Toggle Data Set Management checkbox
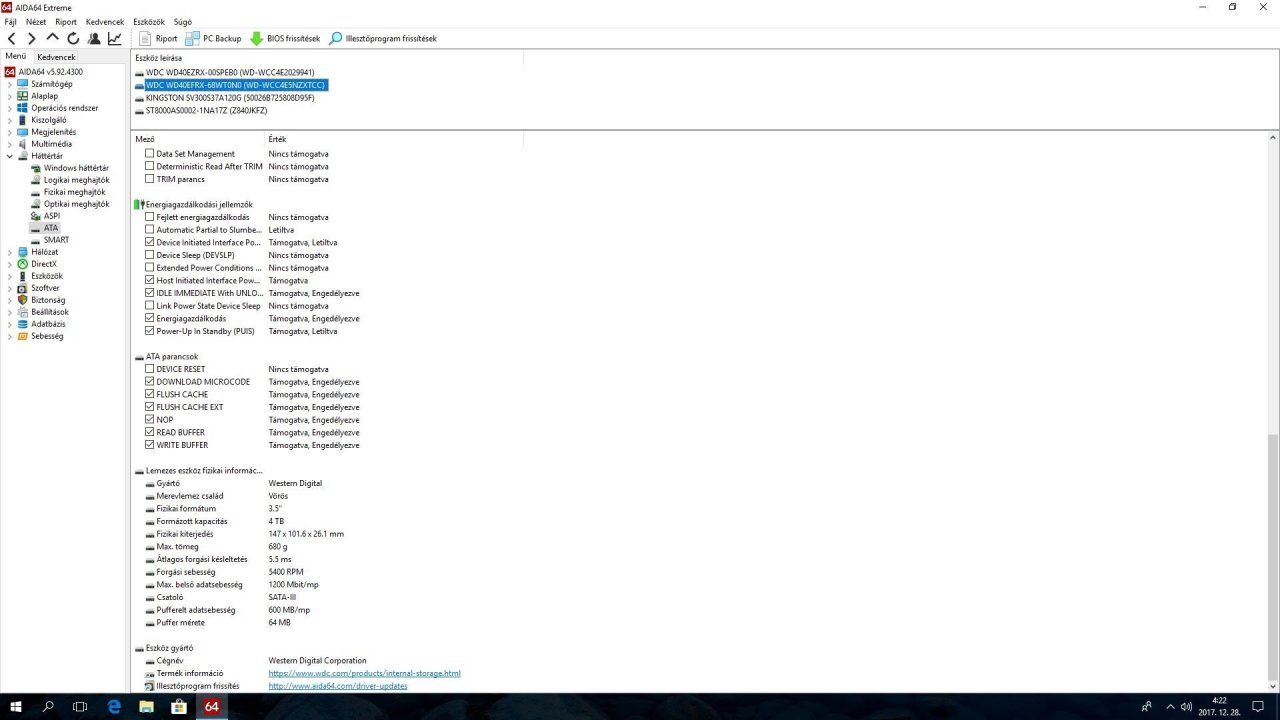 point(150,154)
